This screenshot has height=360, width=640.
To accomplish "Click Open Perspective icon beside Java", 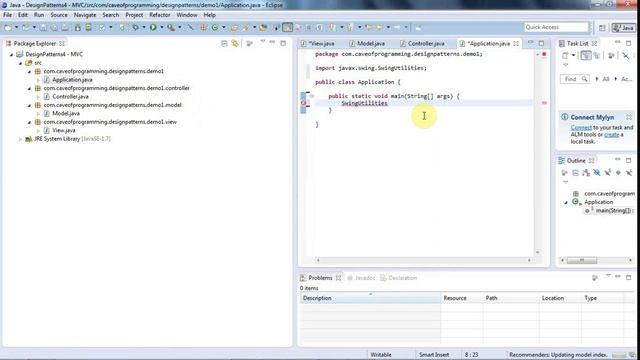I will 602,28.
